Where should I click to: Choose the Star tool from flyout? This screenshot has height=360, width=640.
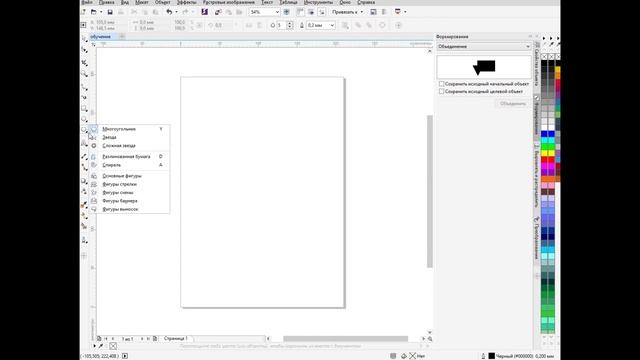point(129,137)
